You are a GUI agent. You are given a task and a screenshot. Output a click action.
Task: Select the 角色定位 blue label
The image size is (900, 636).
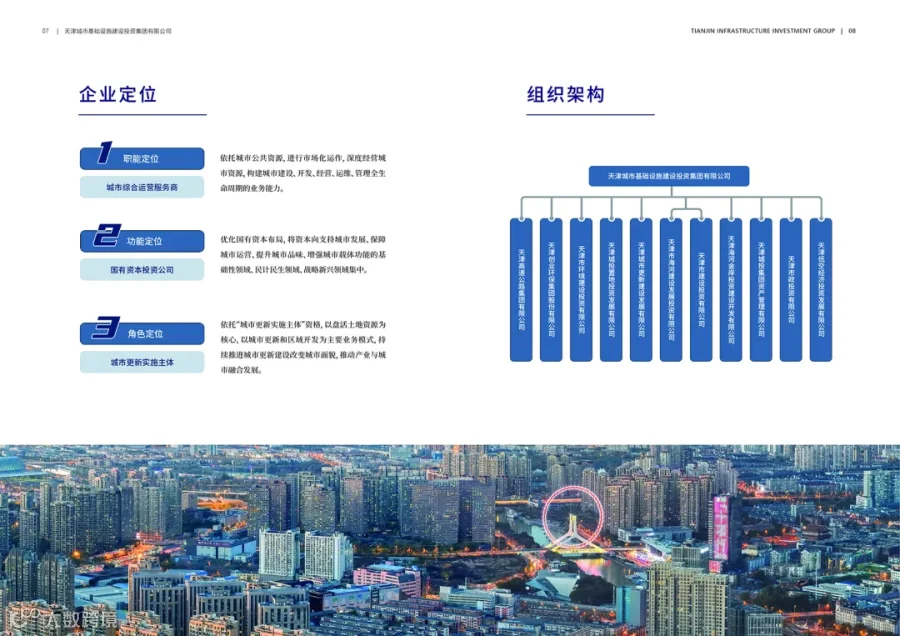[142, 333]
